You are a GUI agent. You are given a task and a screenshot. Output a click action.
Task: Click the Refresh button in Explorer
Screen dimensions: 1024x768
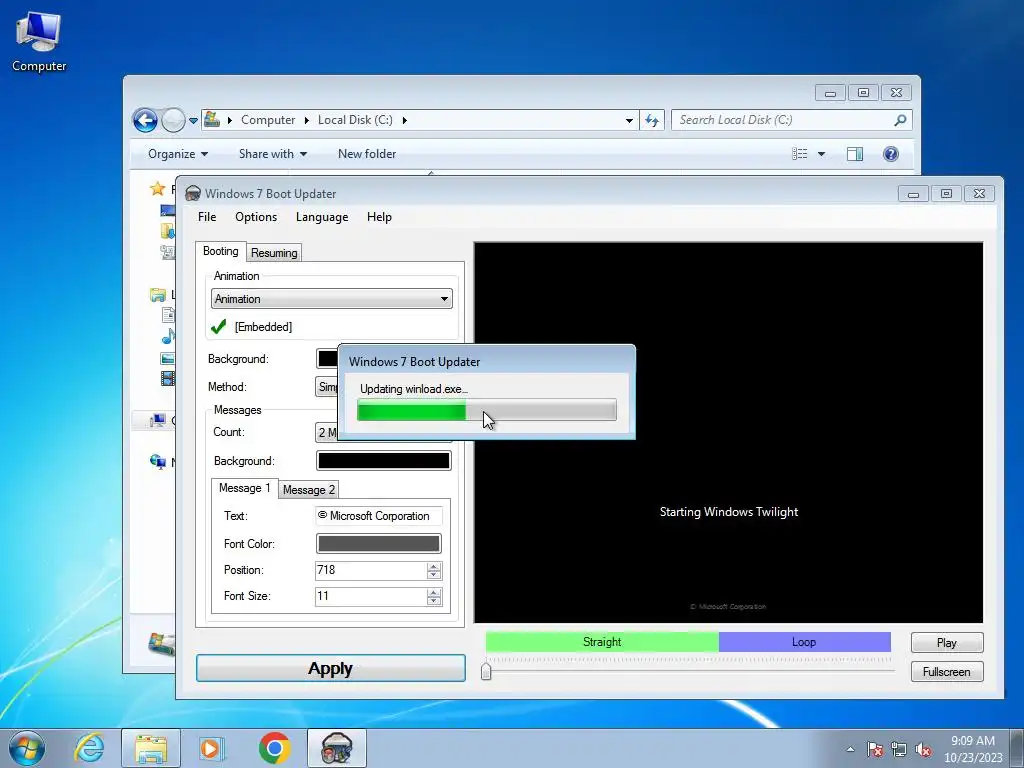click(x=652, y=120)
